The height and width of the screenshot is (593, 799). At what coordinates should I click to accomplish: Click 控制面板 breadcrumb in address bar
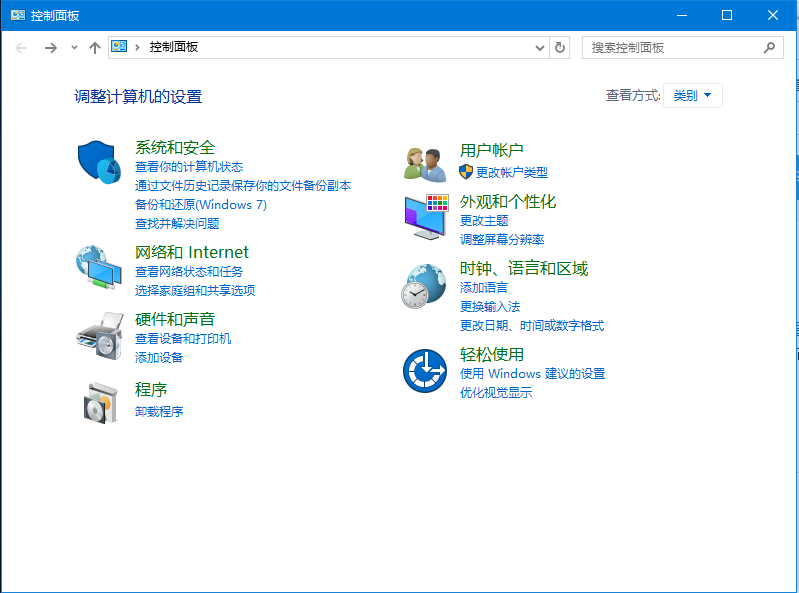pos(174,47)
